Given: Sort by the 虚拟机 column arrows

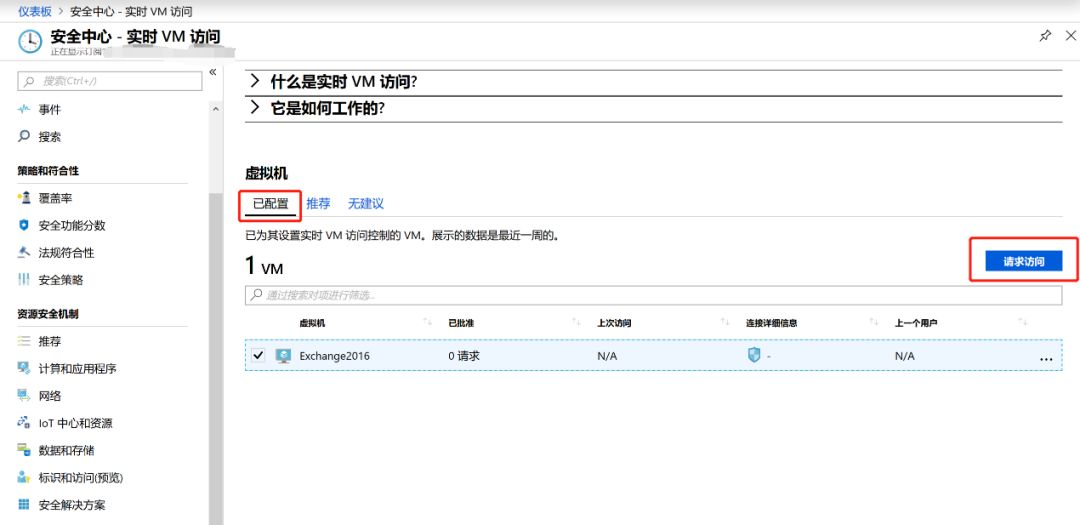Looking at the screenshot, I should pyautogui.click(x=428, y=323).
